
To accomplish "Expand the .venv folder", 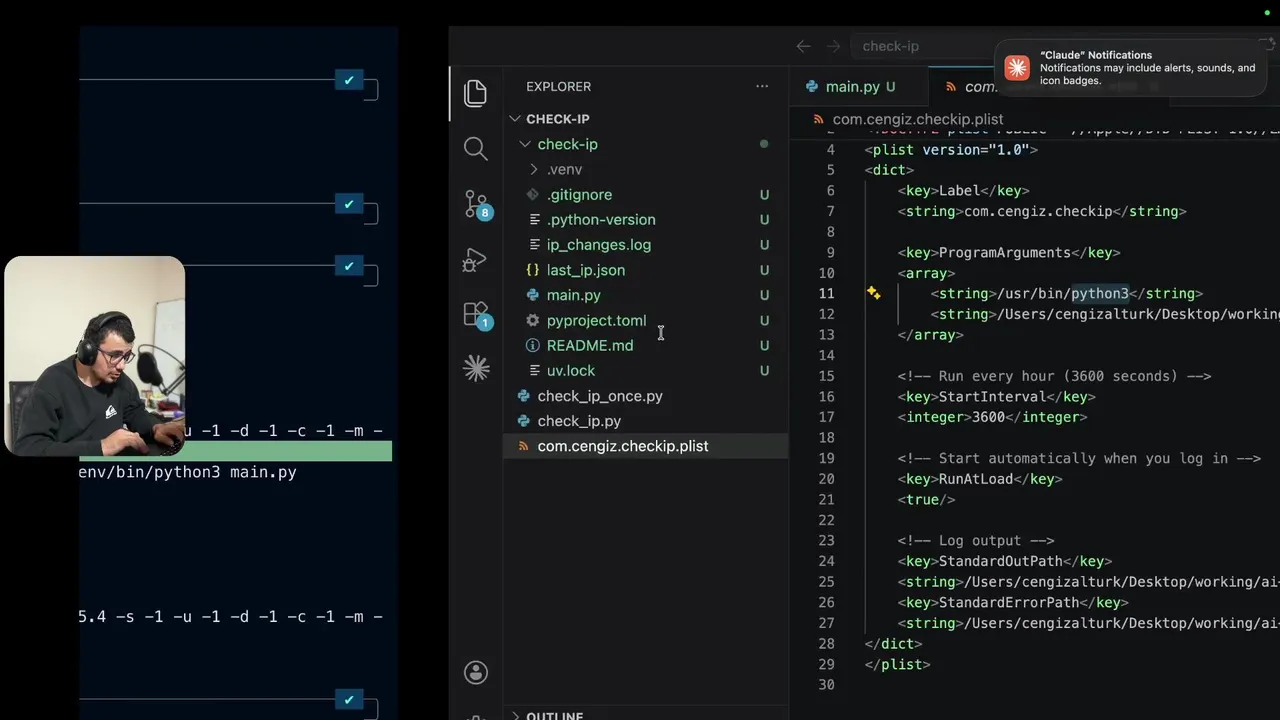I will point(534,169).
